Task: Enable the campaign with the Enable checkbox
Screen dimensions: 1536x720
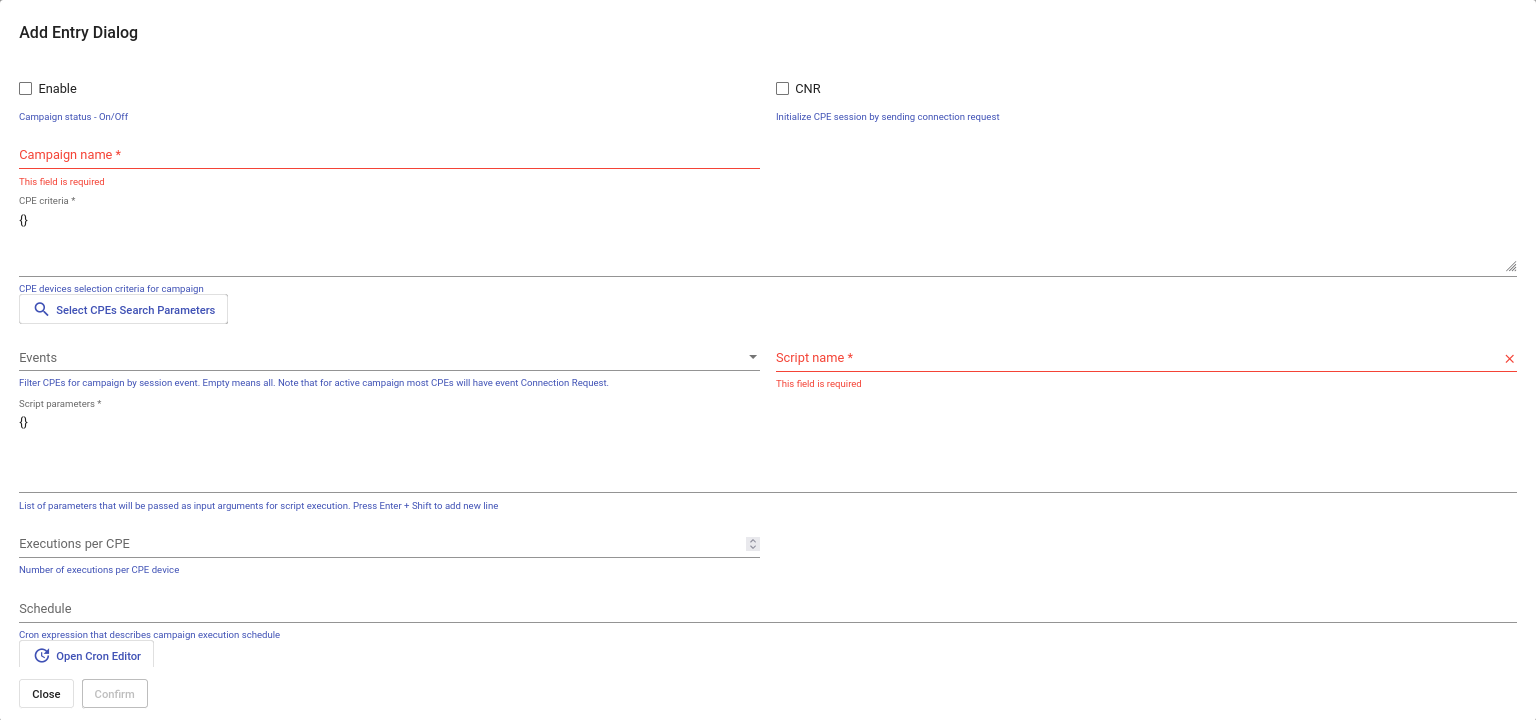Action: pyautogui.click(x=26, y=89)
